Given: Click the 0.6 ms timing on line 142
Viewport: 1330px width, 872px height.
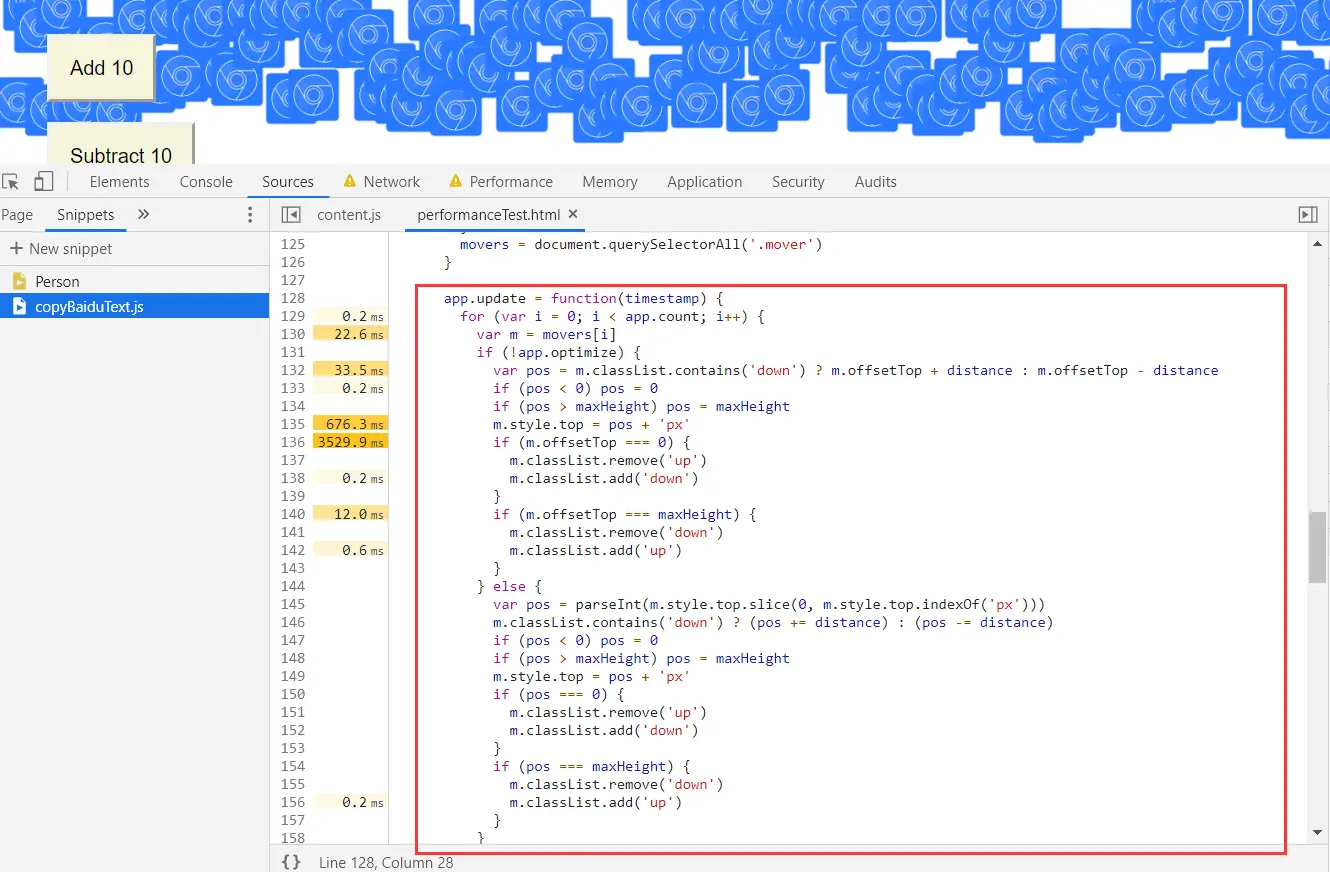Looking at the screenshot, I should point(350,550).
